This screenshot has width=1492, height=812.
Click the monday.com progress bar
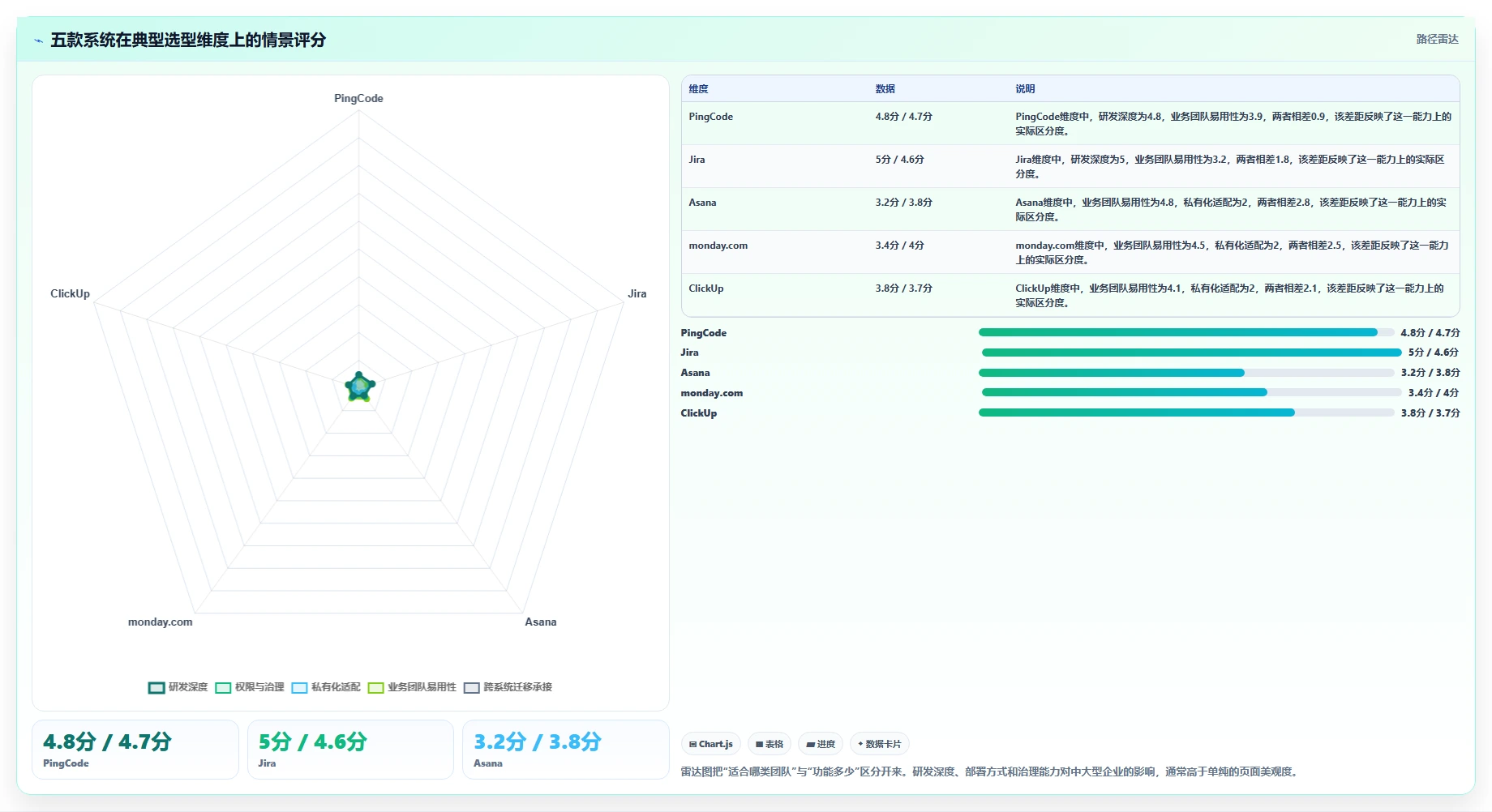tap(1191, 392)
